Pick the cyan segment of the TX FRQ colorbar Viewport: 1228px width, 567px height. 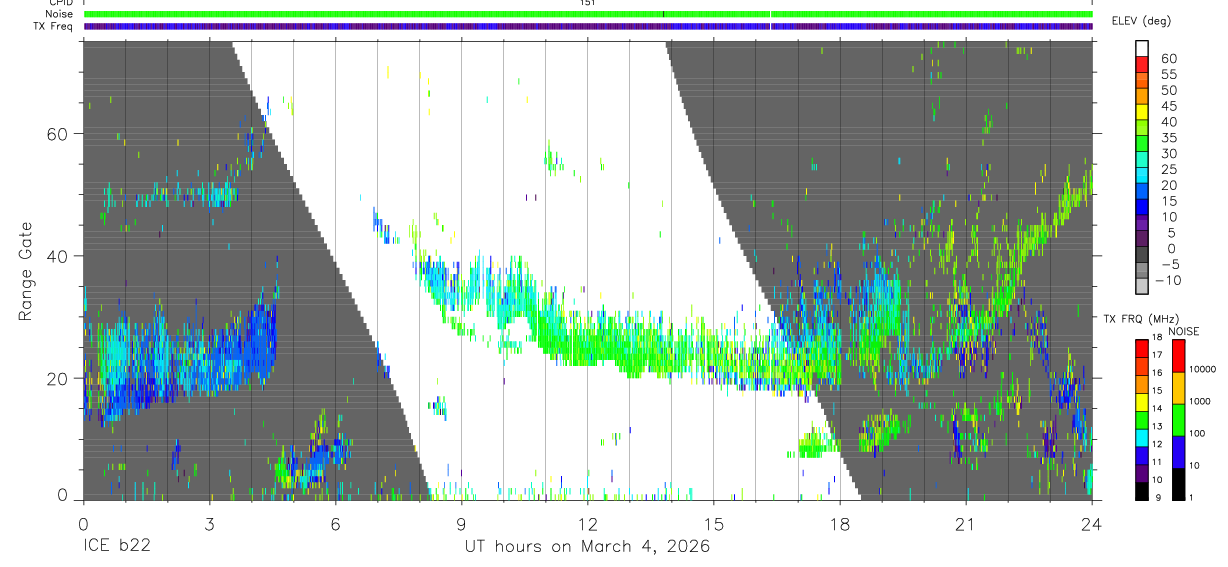pyautogui.click(x=1143, y=438)
